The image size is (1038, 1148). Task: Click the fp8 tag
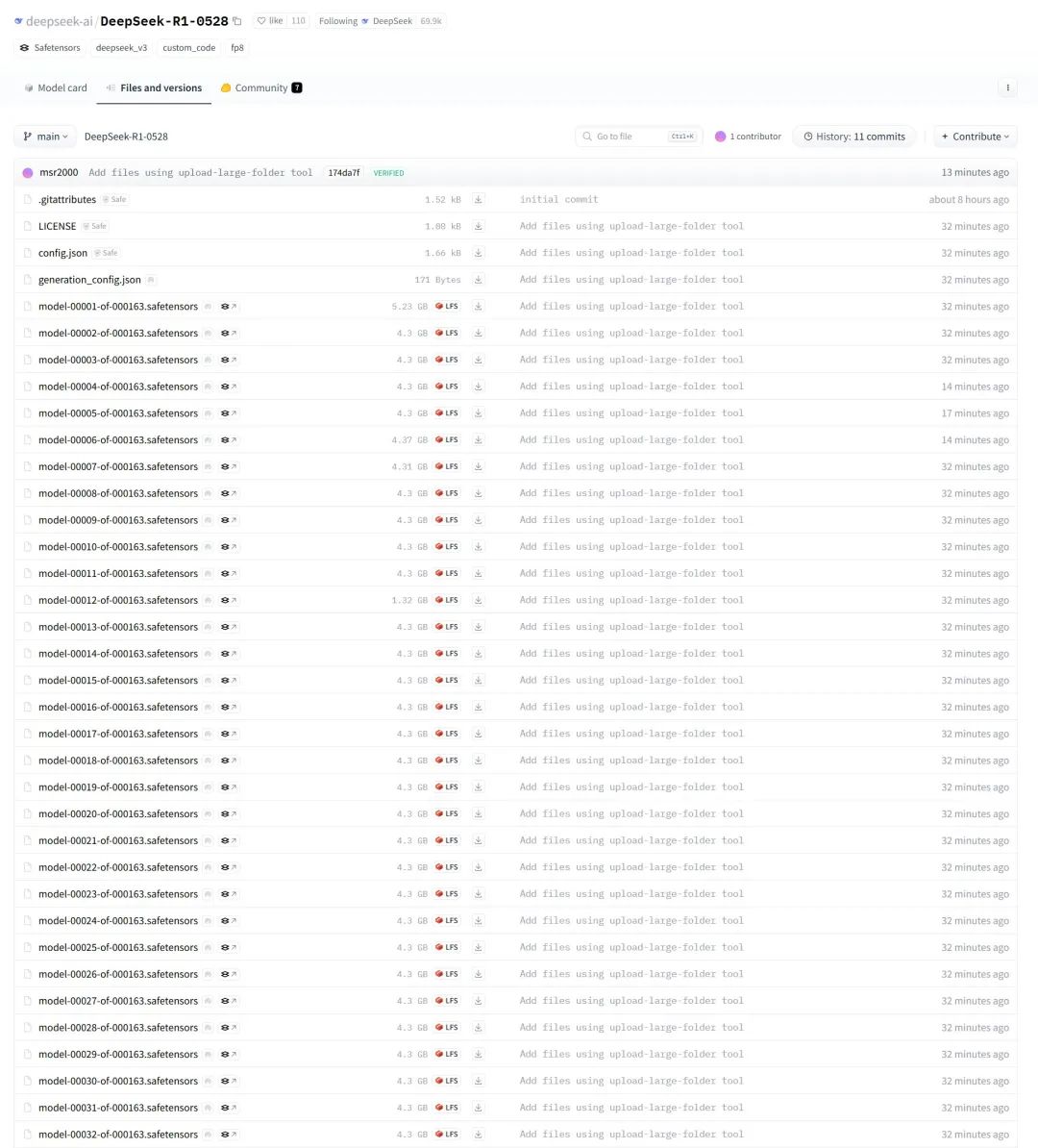(x=237, y=47)
